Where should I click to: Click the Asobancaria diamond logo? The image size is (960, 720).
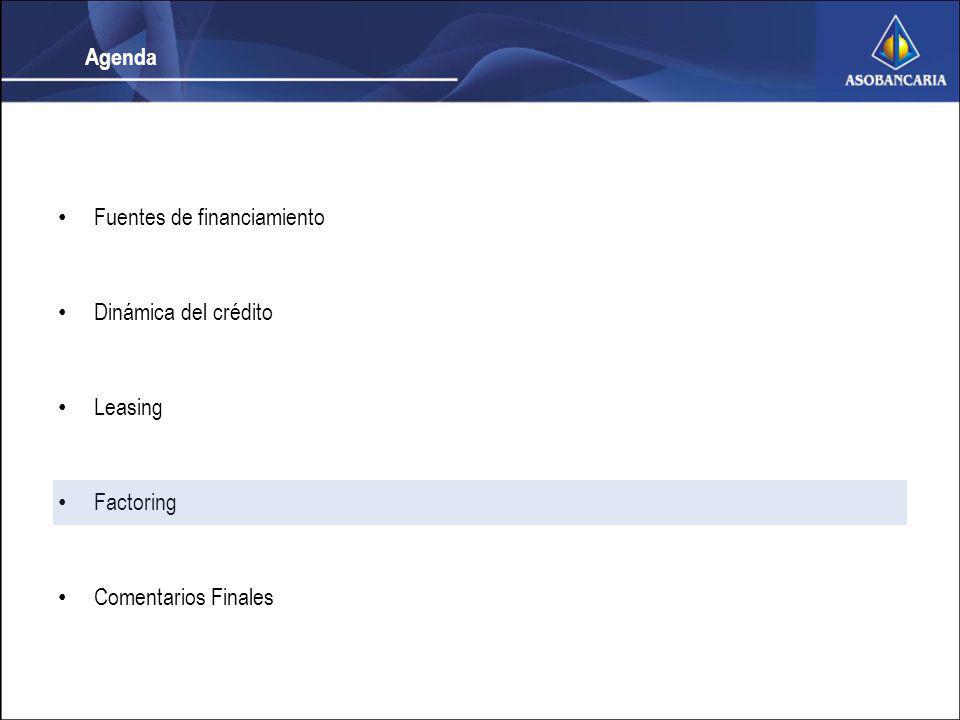click(895, 42)
